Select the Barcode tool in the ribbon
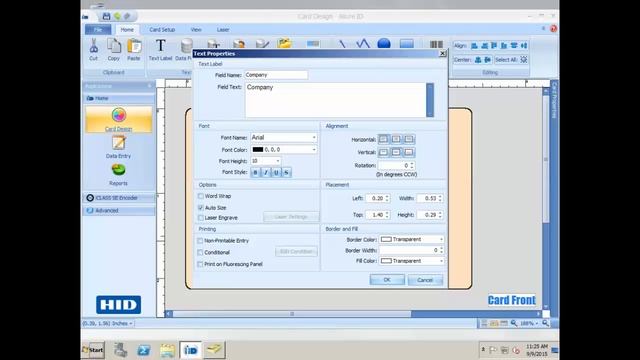The height and width of the screenshot is (360, 640). [x=436, y=44]
